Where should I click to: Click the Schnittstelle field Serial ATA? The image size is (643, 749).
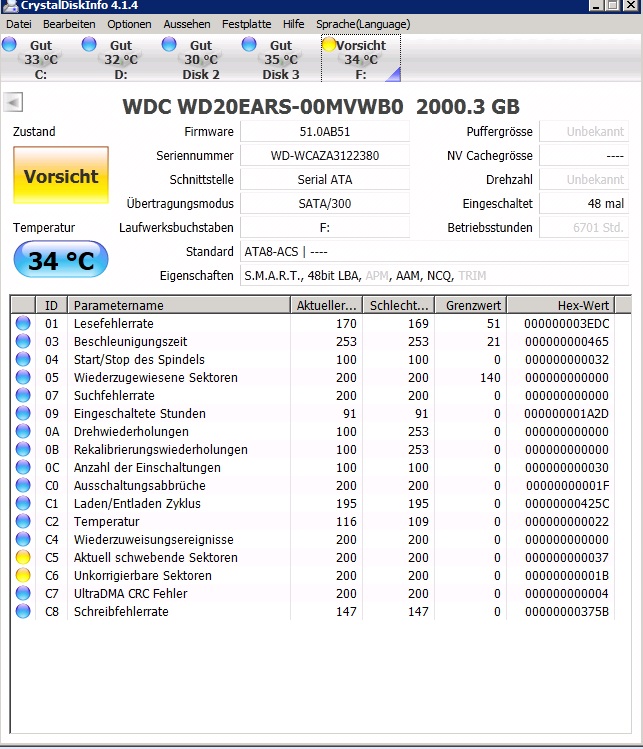pyautogui.click(x=325, y=179)
